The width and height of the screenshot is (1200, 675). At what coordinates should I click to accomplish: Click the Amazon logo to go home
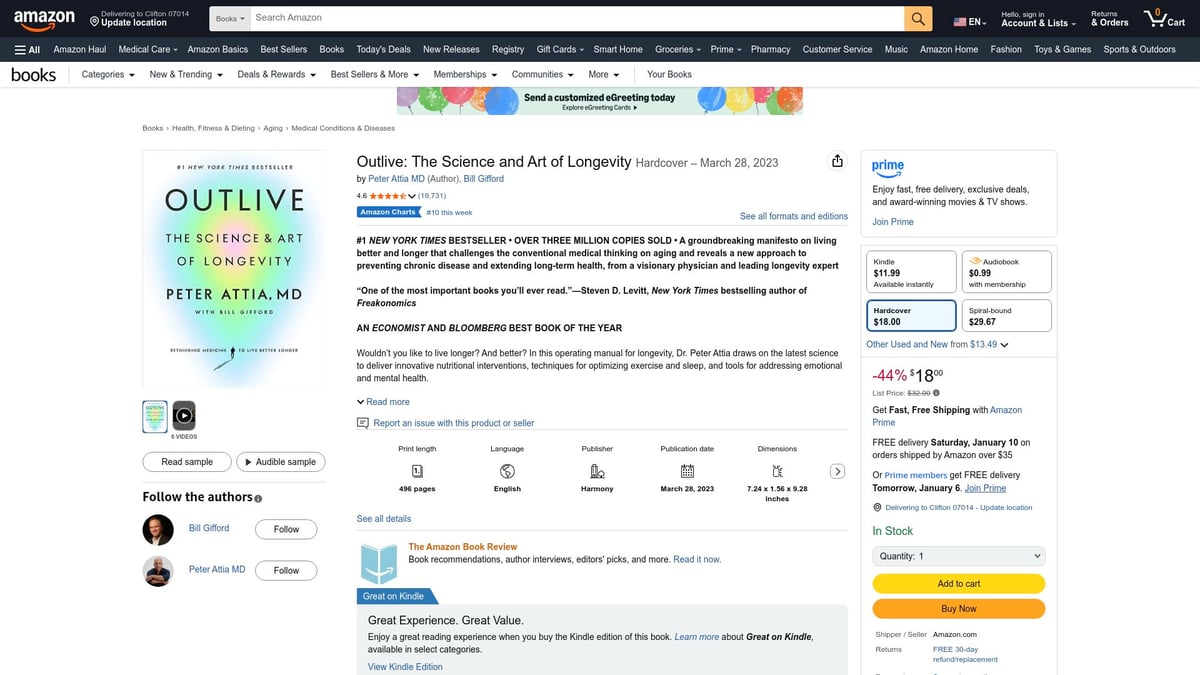44,18
